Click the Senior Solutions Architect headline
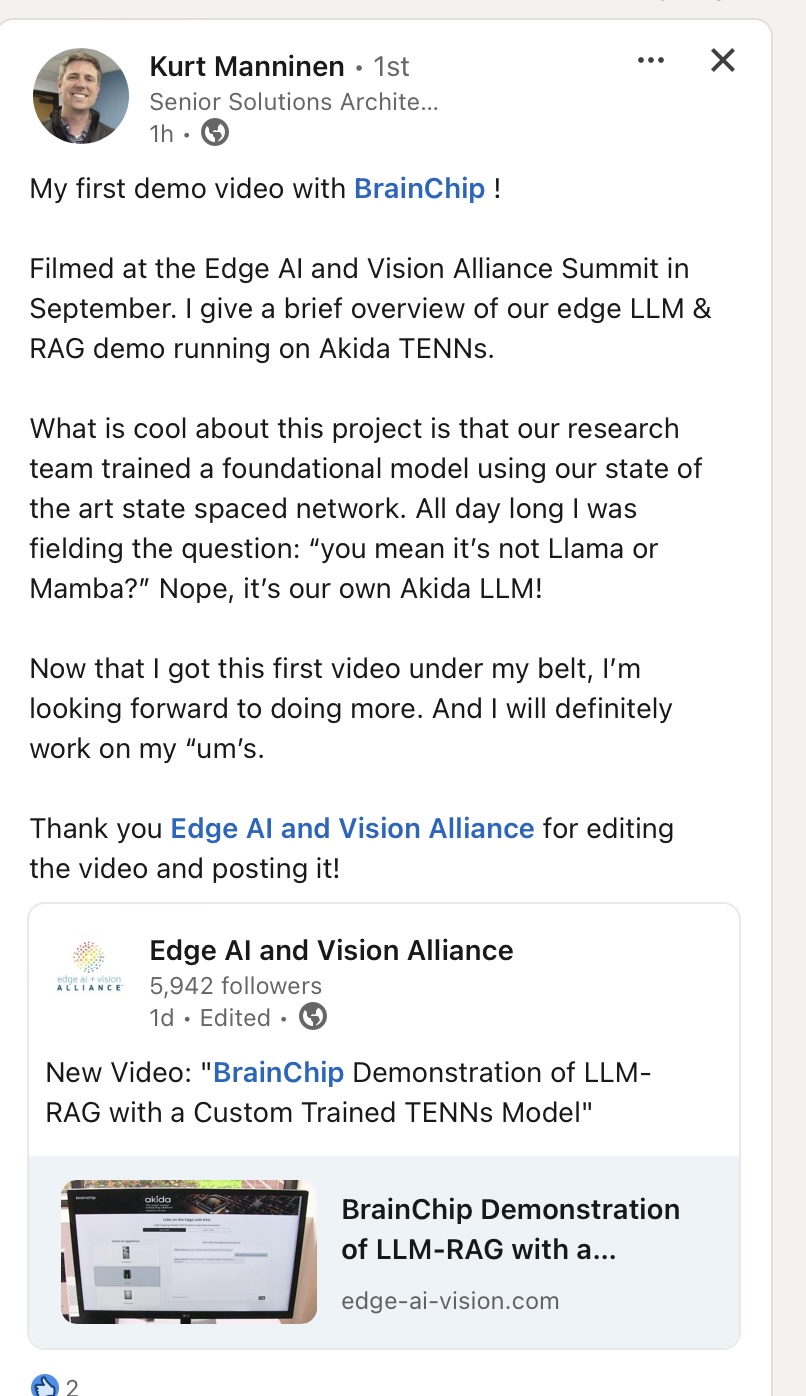 click(x=293, y=102)
